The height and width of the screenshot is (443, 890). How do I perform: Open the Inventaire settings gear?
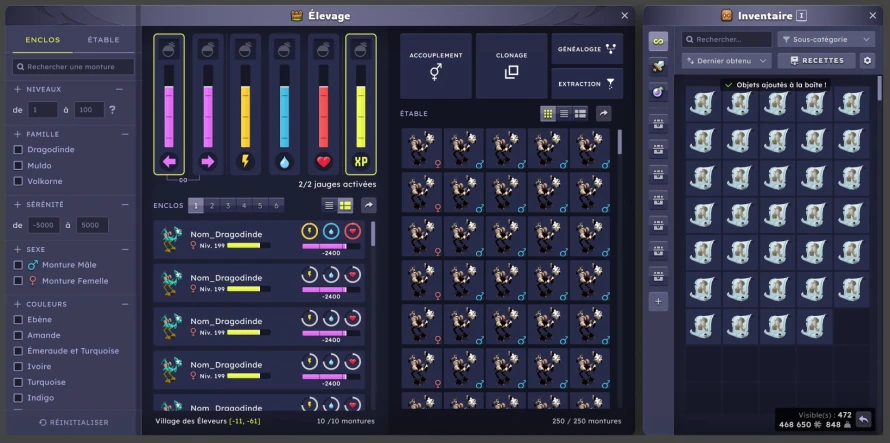coord(867,61)
